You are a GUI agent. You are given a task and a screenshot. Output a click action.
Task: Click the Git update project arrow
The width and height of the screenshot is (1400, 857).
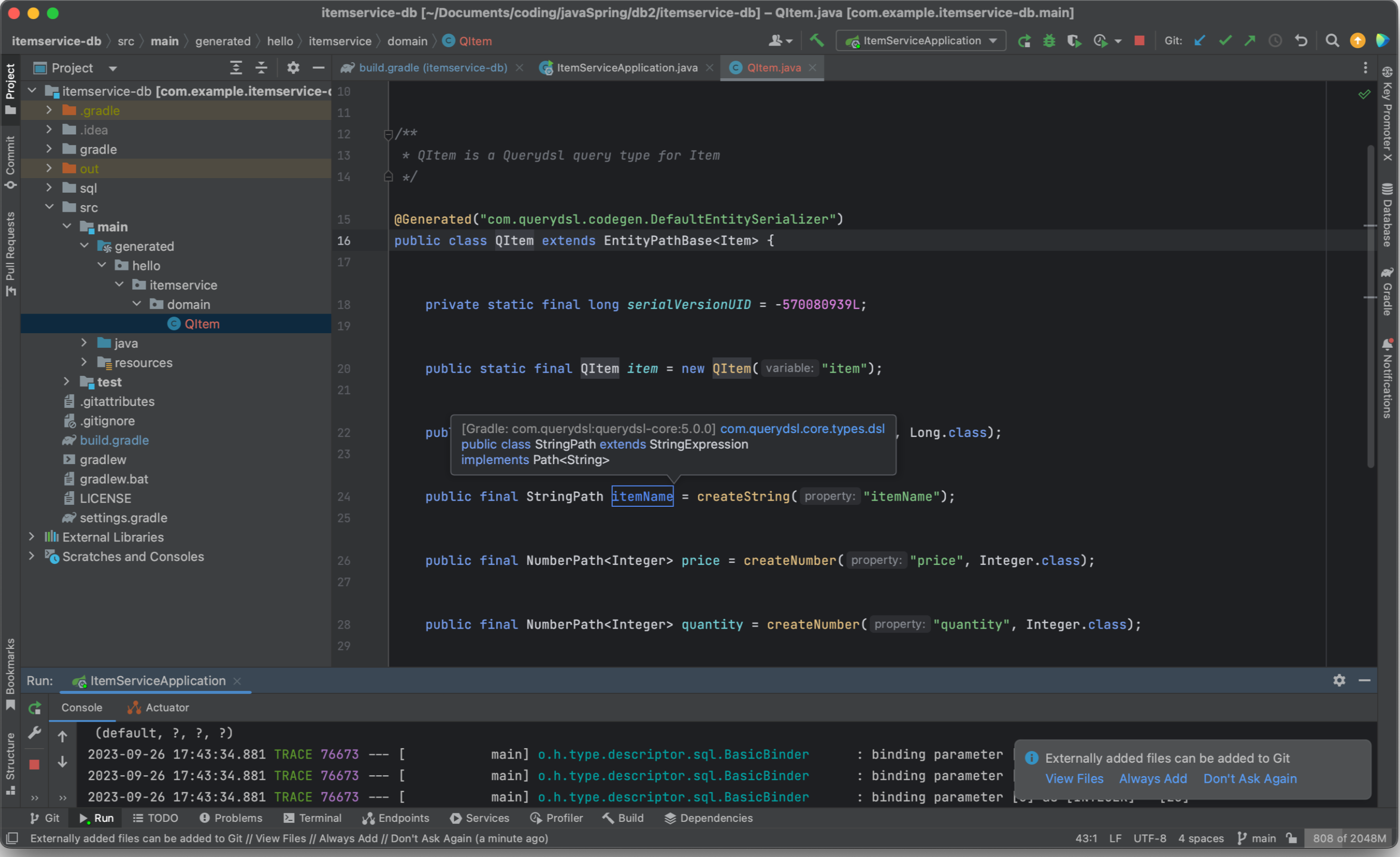pyautogui.click(x=1199, y=41)
